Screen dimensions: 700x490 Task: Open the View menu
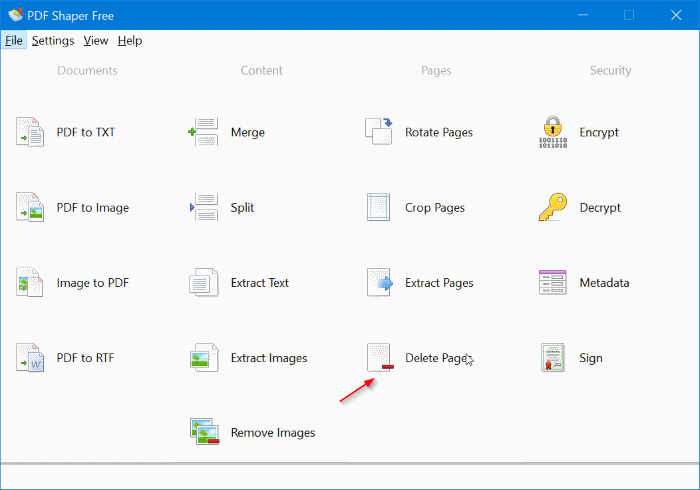point(96,41)
